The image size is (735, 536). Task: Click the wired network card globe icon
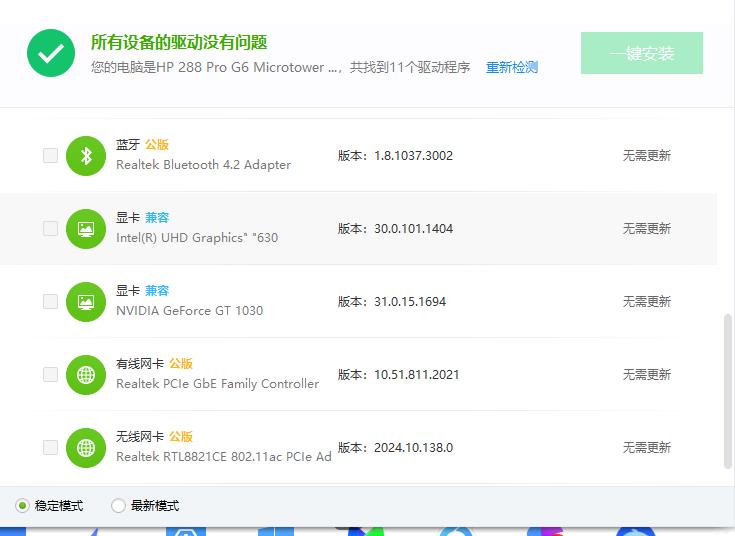click(x=86, y=374)
